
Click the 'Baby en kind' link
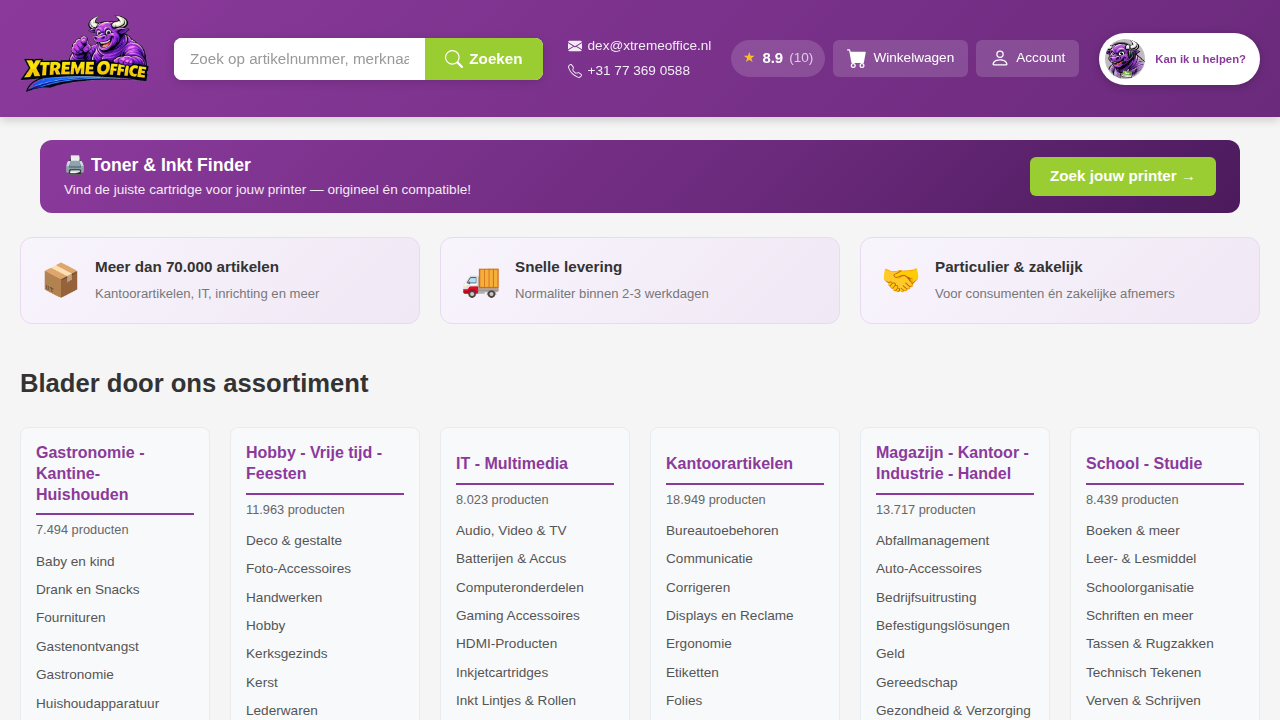(75, 561)
